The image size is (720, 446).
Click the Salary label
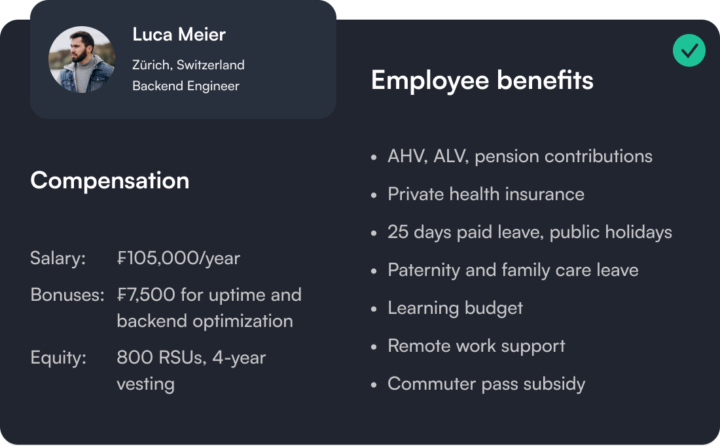[x=58, y=258]
